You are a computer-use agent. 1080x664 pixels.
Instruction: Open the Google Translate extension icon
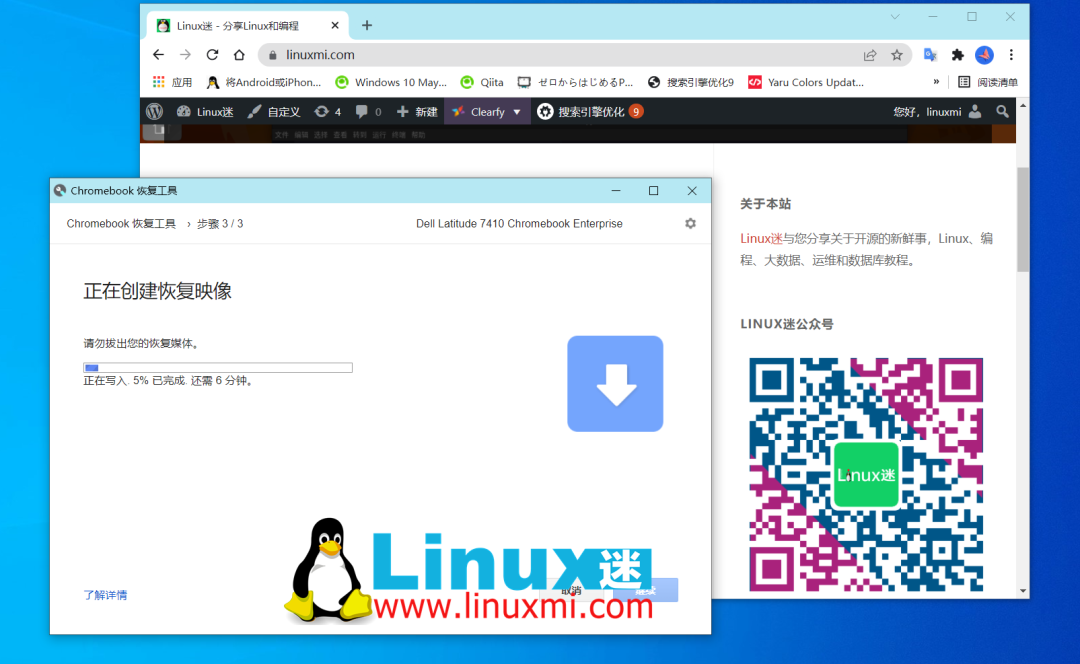coord(930,55)
